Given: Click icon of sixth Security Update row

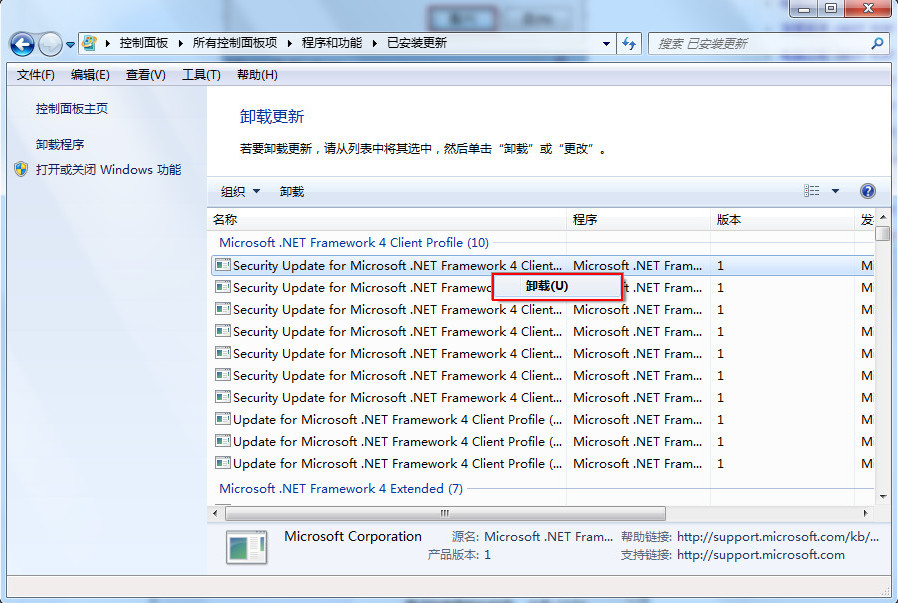Looking at the screenshot, I should (x=223, y=375).
